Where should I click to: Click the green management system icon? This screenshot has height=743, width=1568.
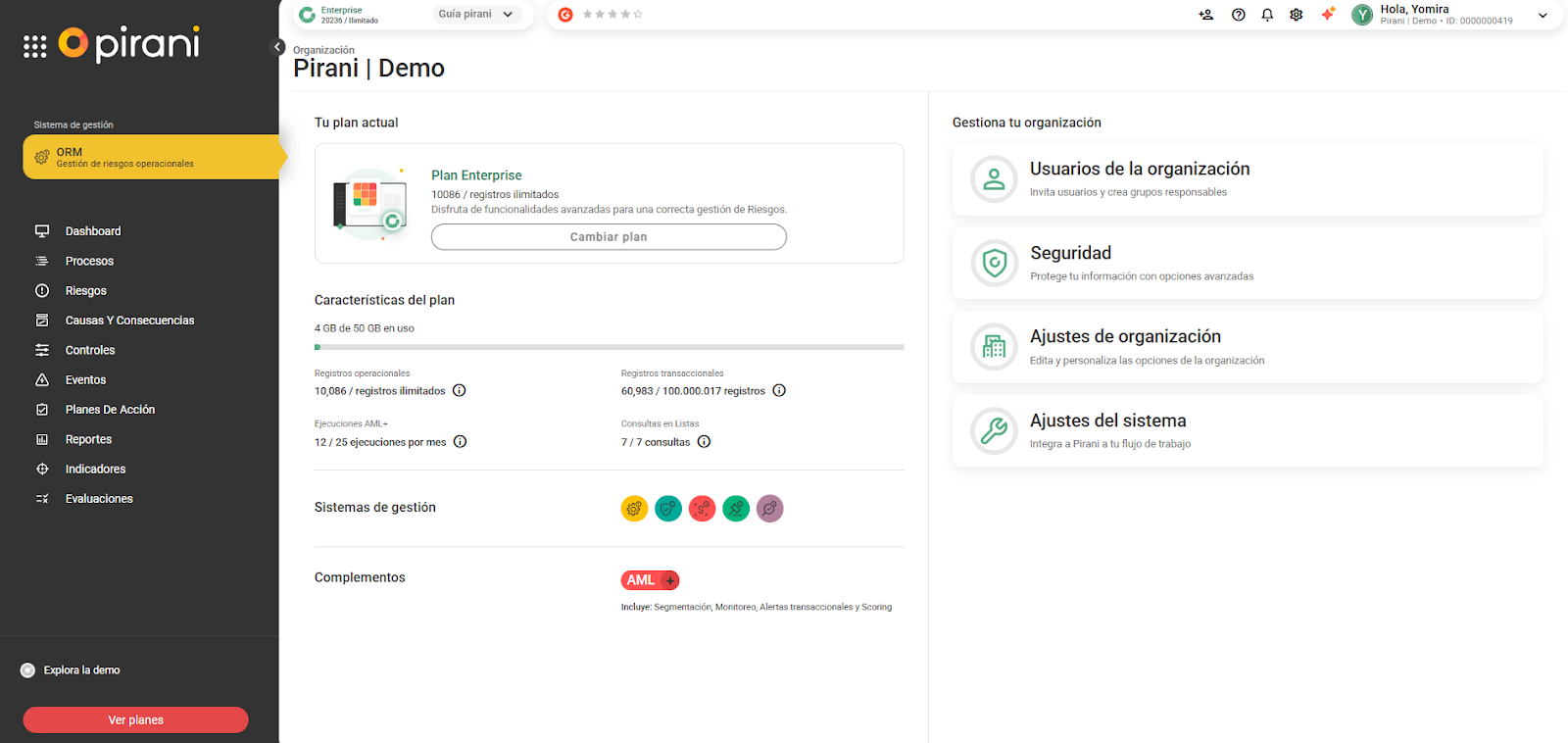click(x=736, y=509)
